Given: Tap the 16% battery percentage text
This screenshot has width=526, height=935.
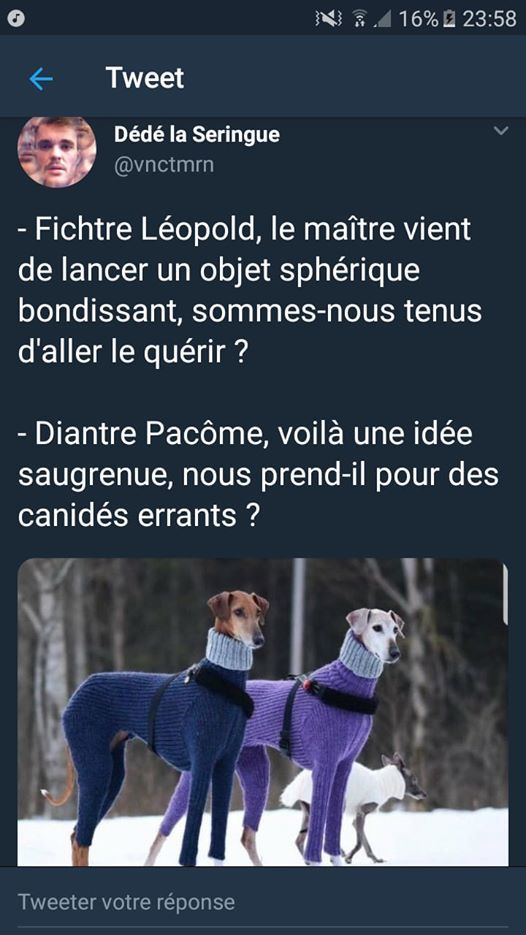Looking at the screenshot, I should [418, 19].
